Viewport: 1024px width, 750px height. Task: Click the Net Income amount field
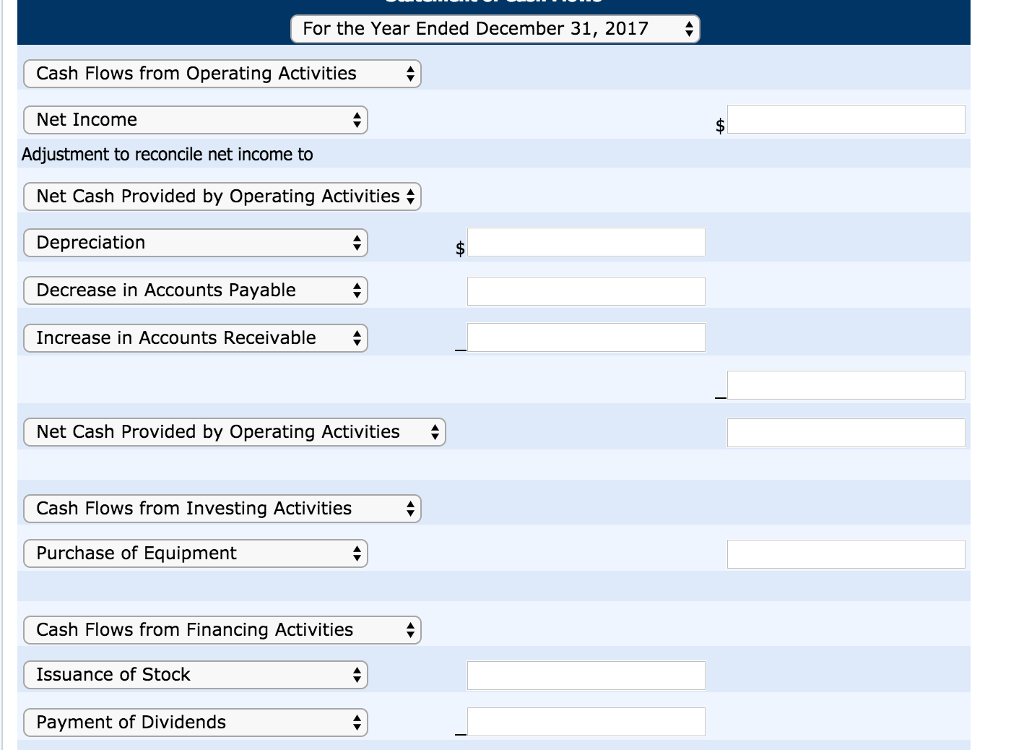tap(846, 120)
